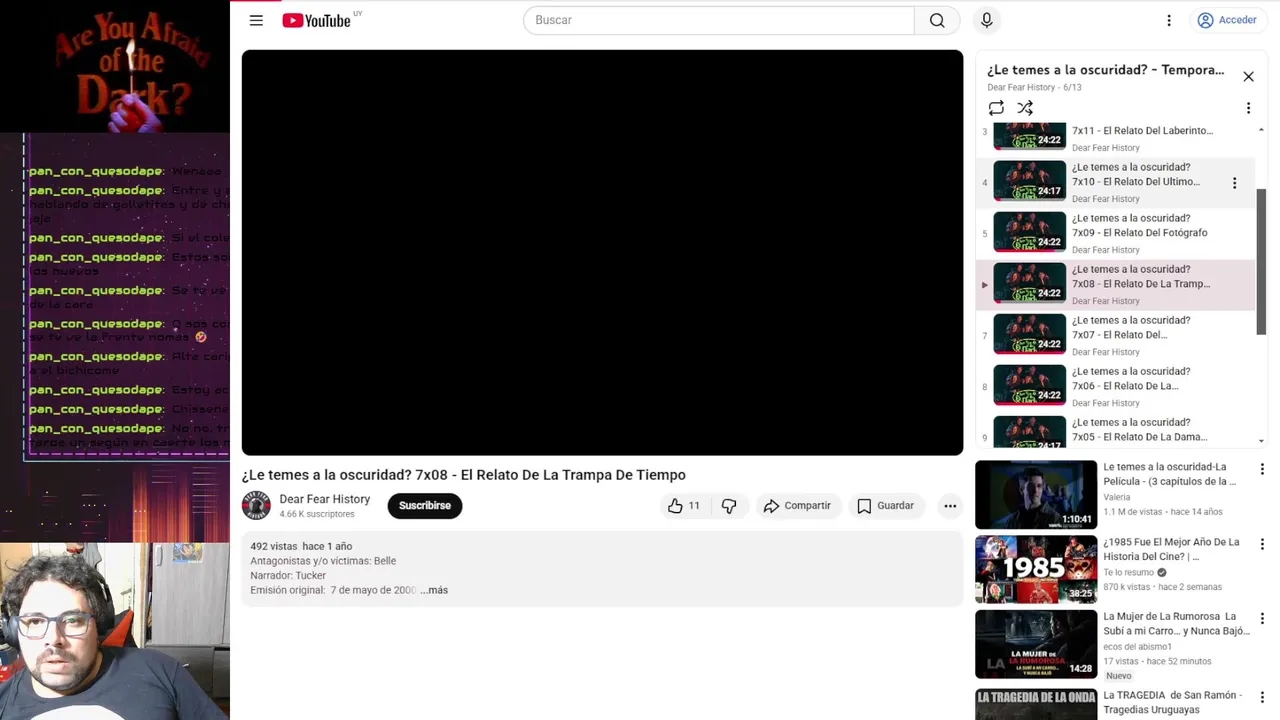Open more actions ellipsis below the video
The width and height of the screenshot is (1280, 720).
point(950,506)
